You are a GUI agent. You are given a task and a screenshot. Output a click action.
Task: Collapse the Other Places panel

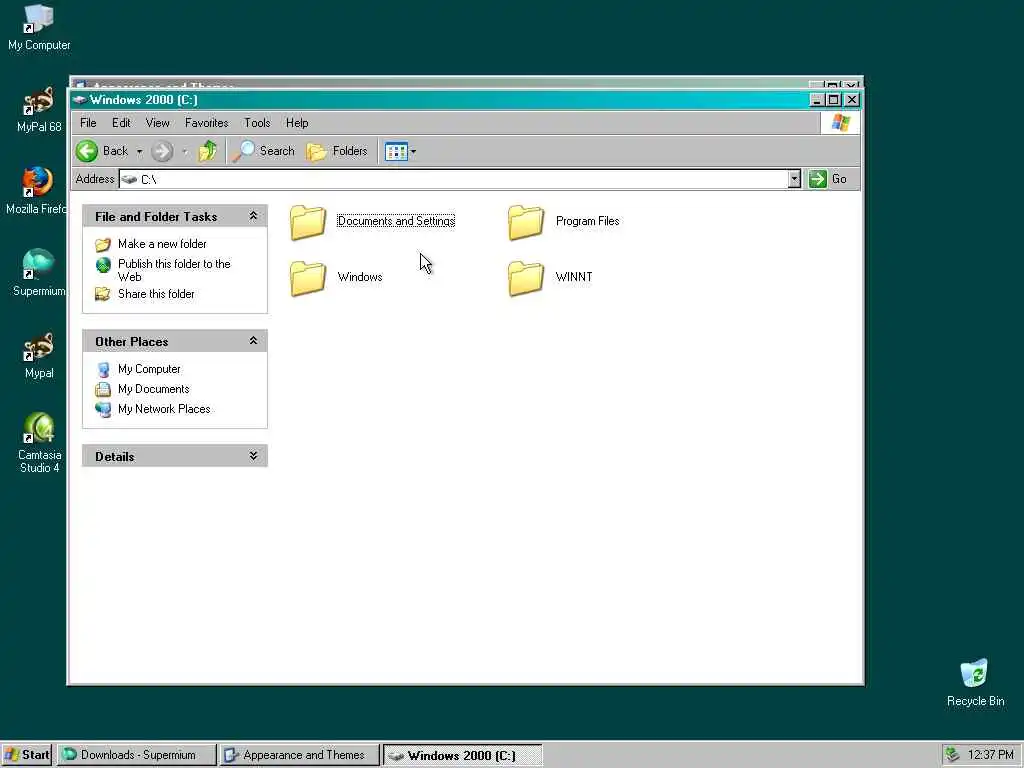(x=253, y=341)
